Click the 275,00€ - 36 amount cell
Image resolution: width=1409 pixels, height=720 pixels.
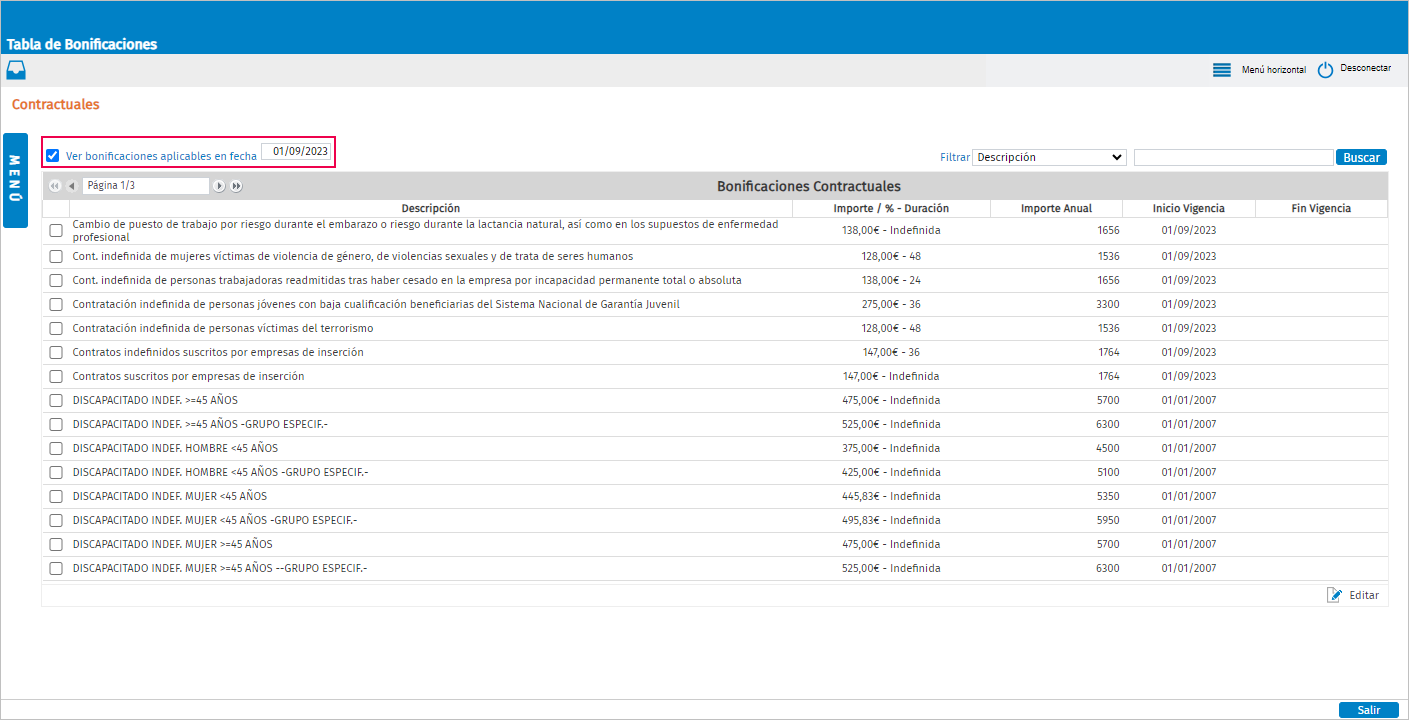tap(891, 305)
